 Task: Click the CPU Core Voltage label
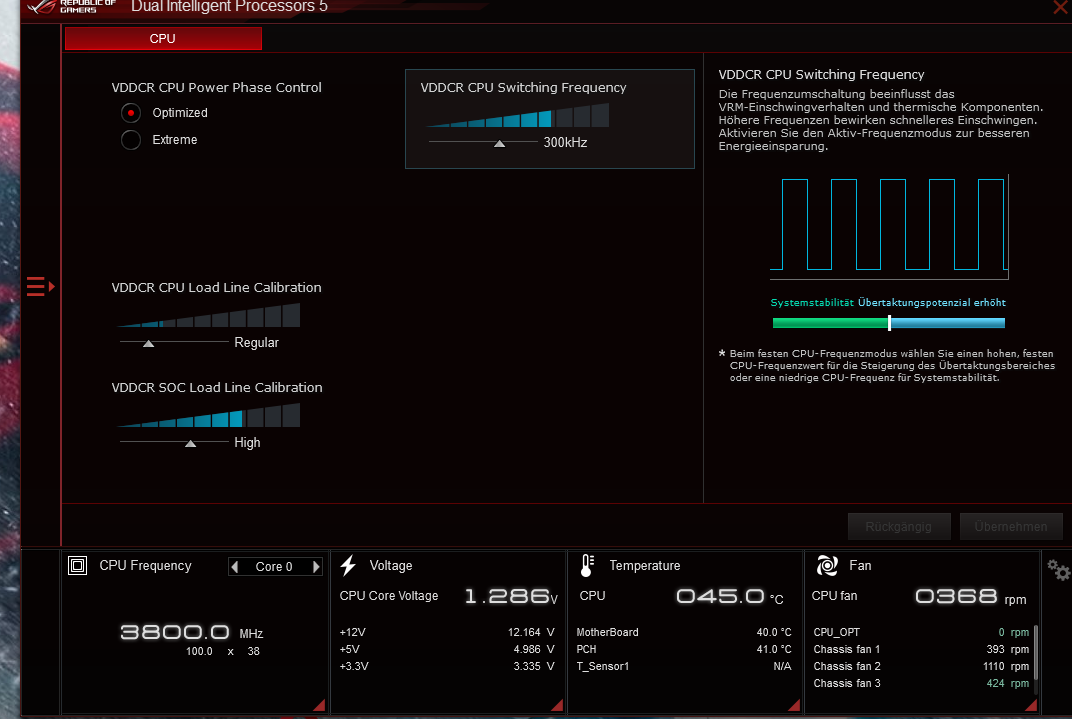coord(389,595)
